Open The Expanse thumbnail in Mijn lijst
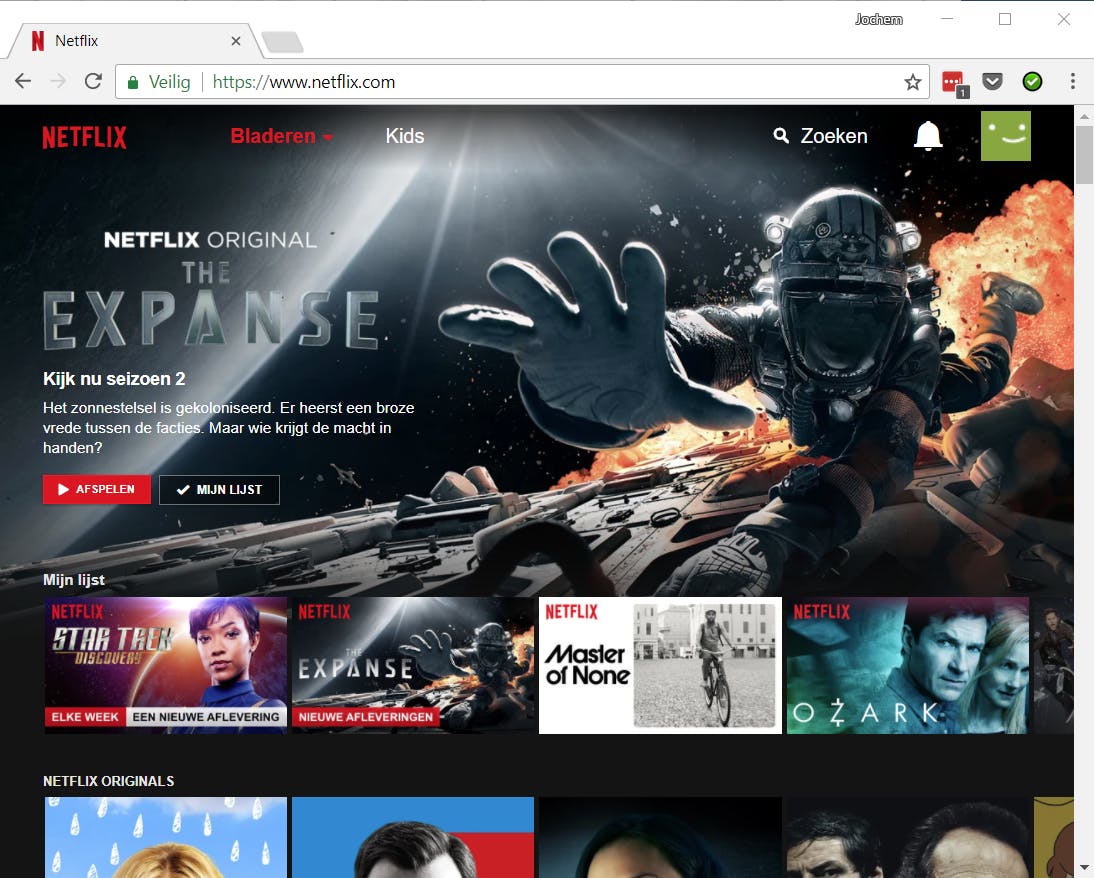The width and height of the screenshot is (1094, 878). (x=413, y=664)
